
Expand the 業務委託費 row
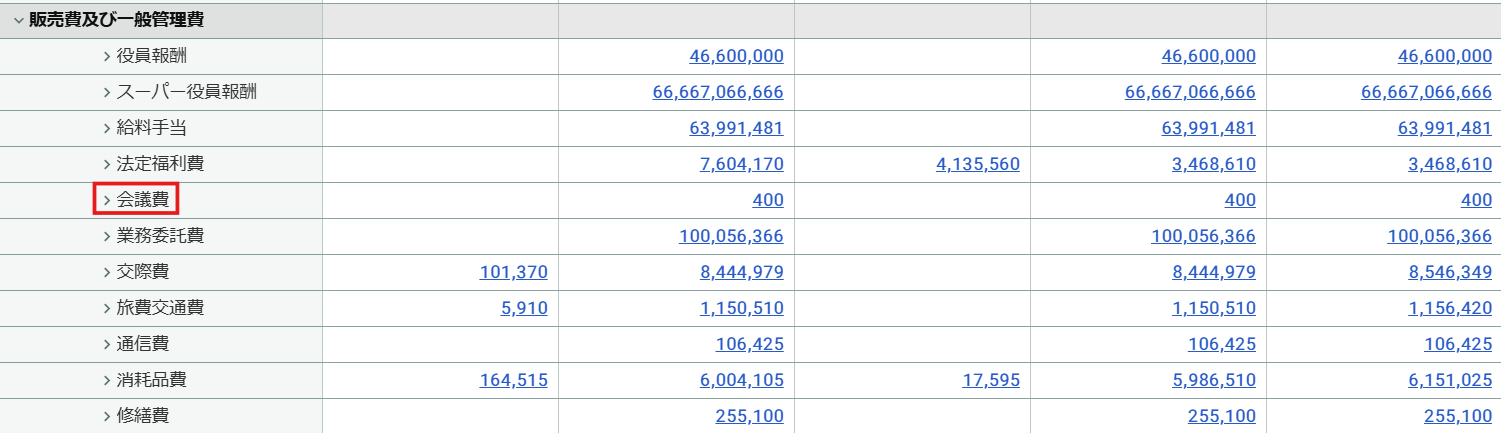click(107, 236)
